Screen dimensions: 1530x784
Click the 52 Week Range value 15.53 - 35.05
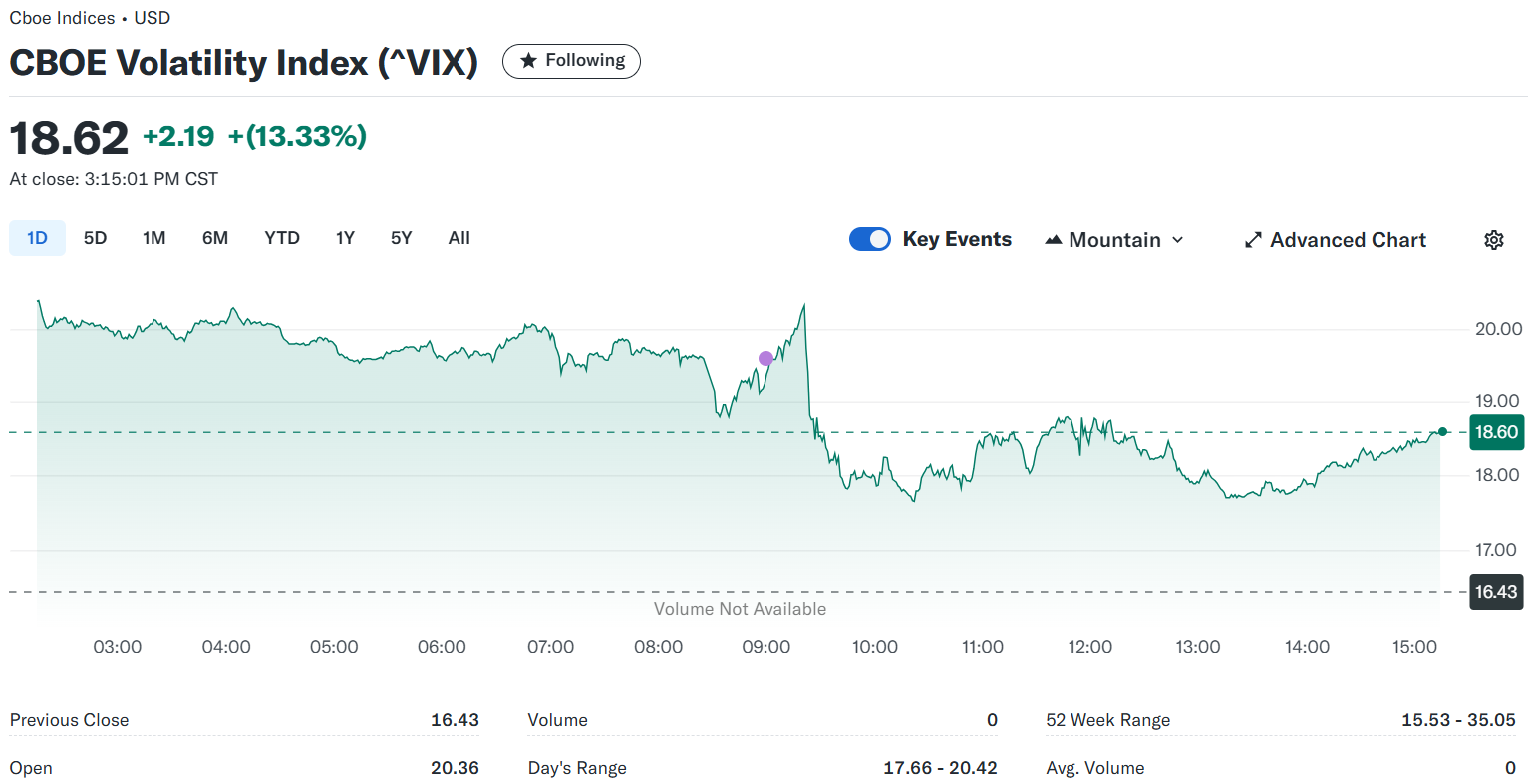coord(1458,720)
